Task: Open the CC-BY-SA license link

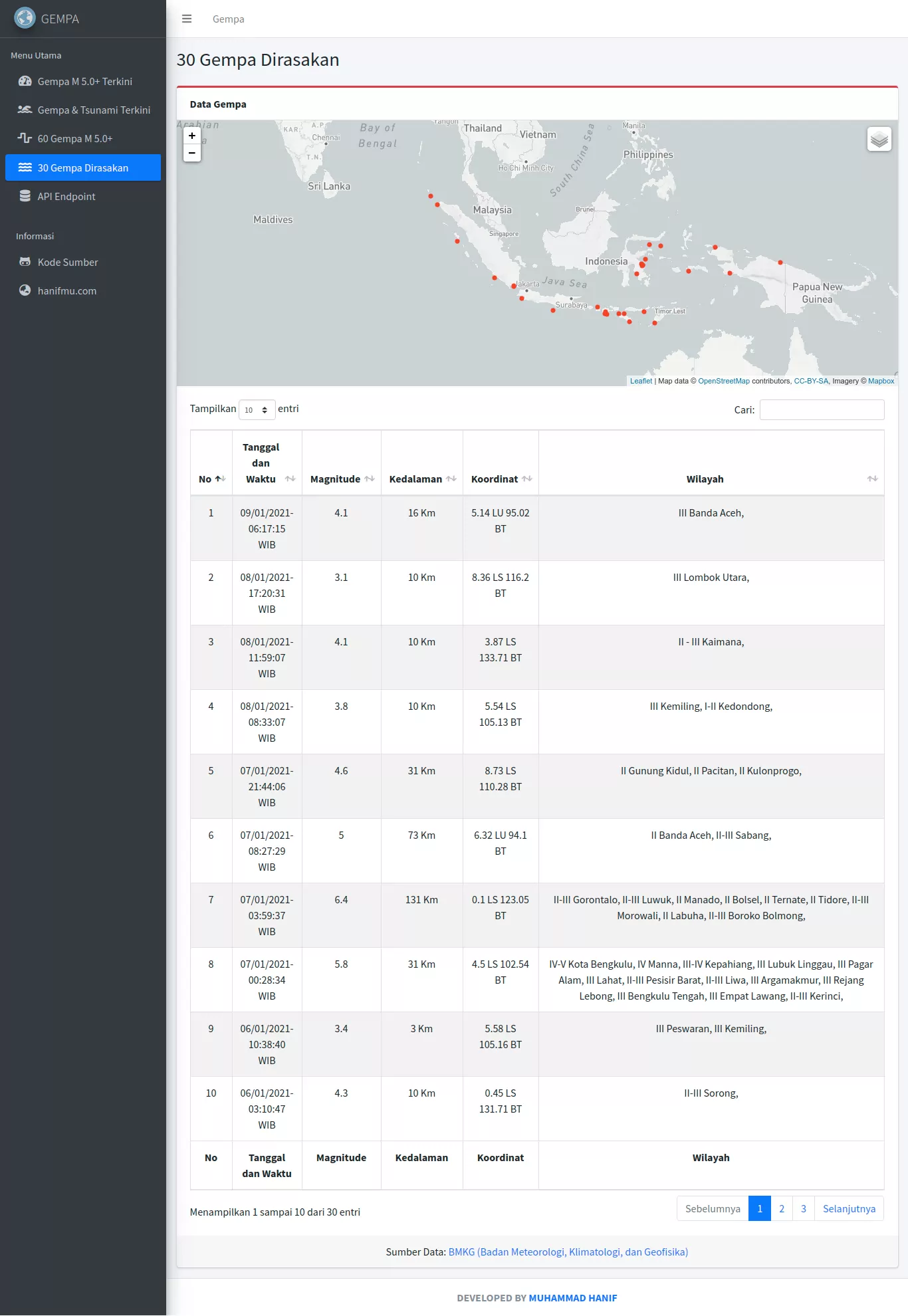Action: pos(811,381)
